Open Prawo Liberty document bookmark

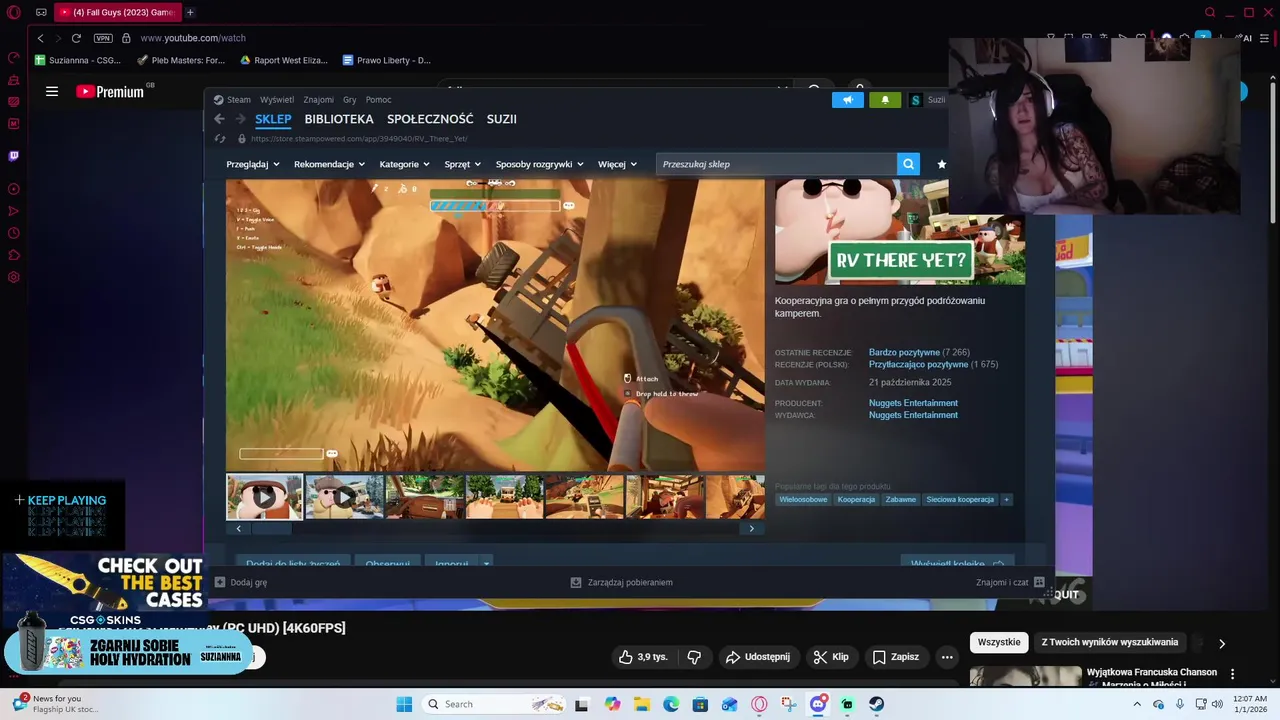[x=386, y=60]
